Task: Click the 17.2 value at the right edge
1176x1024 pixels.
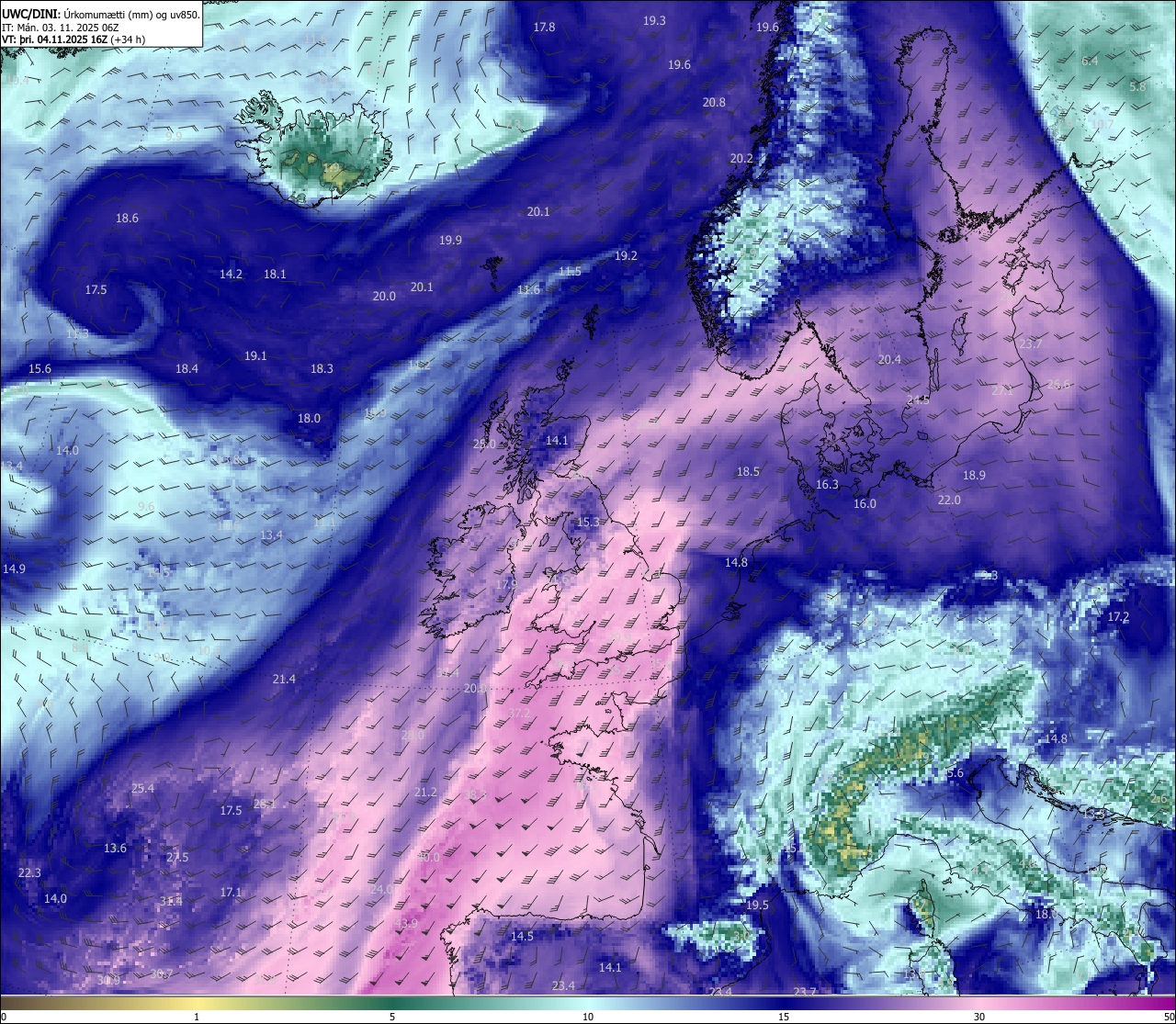Action: click(x=1118, y=617)
